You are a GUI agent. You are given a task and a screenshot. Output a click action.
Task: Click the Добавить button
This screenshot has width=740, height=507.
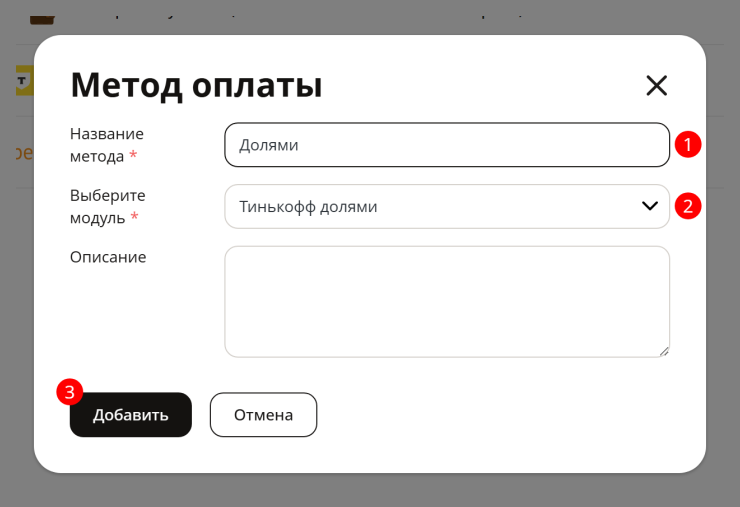131,414
